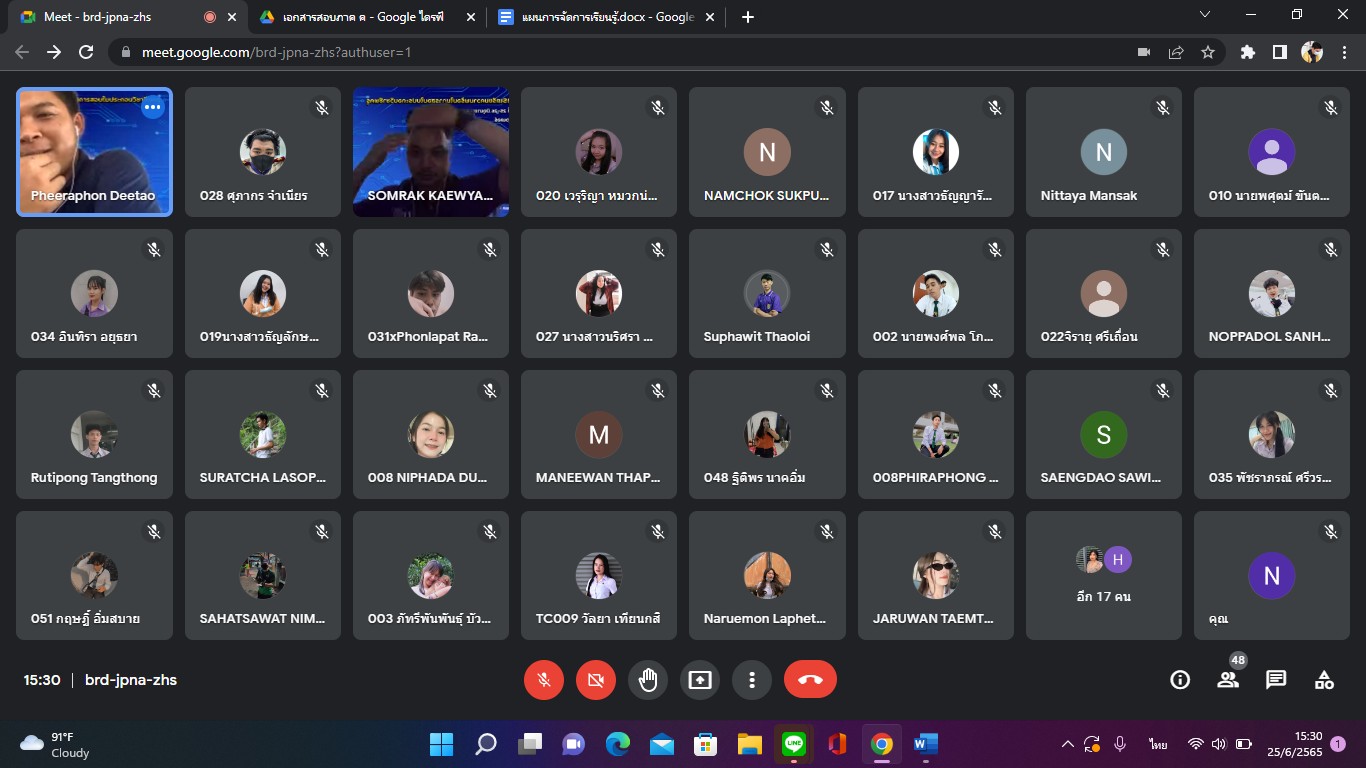The height and width of the screenshot is (768, 1366).
Task: Show everyone participants list
Action: (1228, 680)
